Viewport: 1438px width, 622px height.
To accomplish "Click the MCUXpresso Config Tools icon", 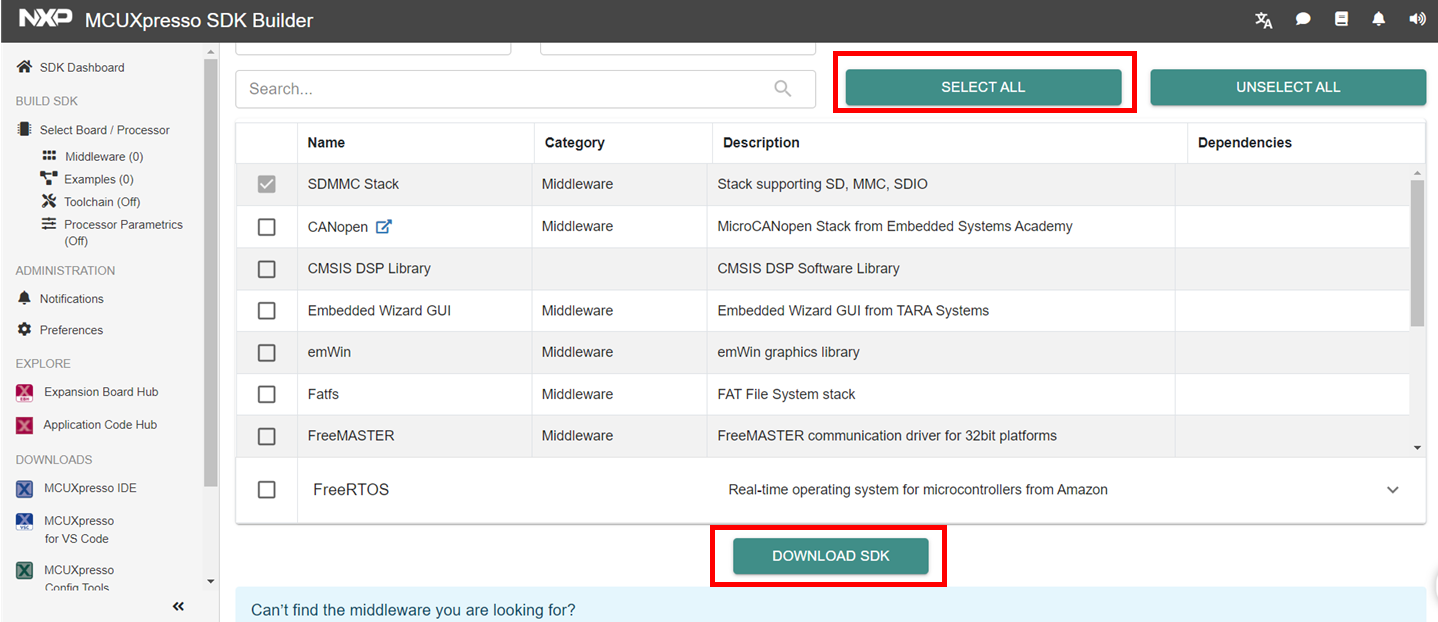I will pos(24,571).
